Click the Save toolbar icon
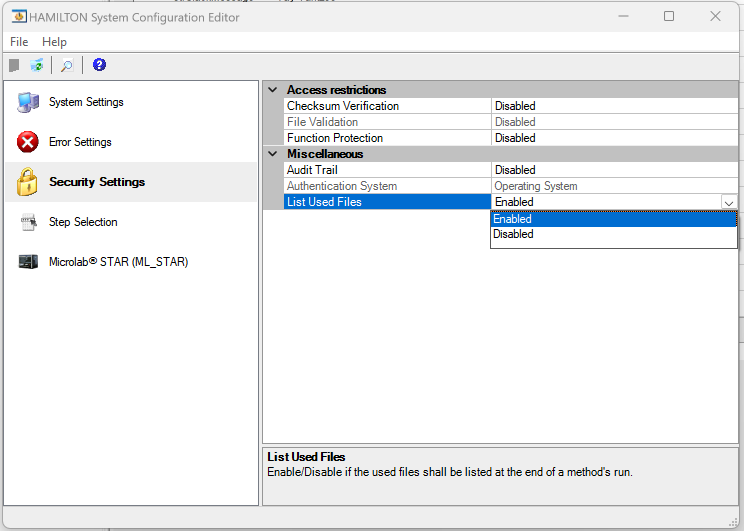744x531 pixels. [14, 65]
